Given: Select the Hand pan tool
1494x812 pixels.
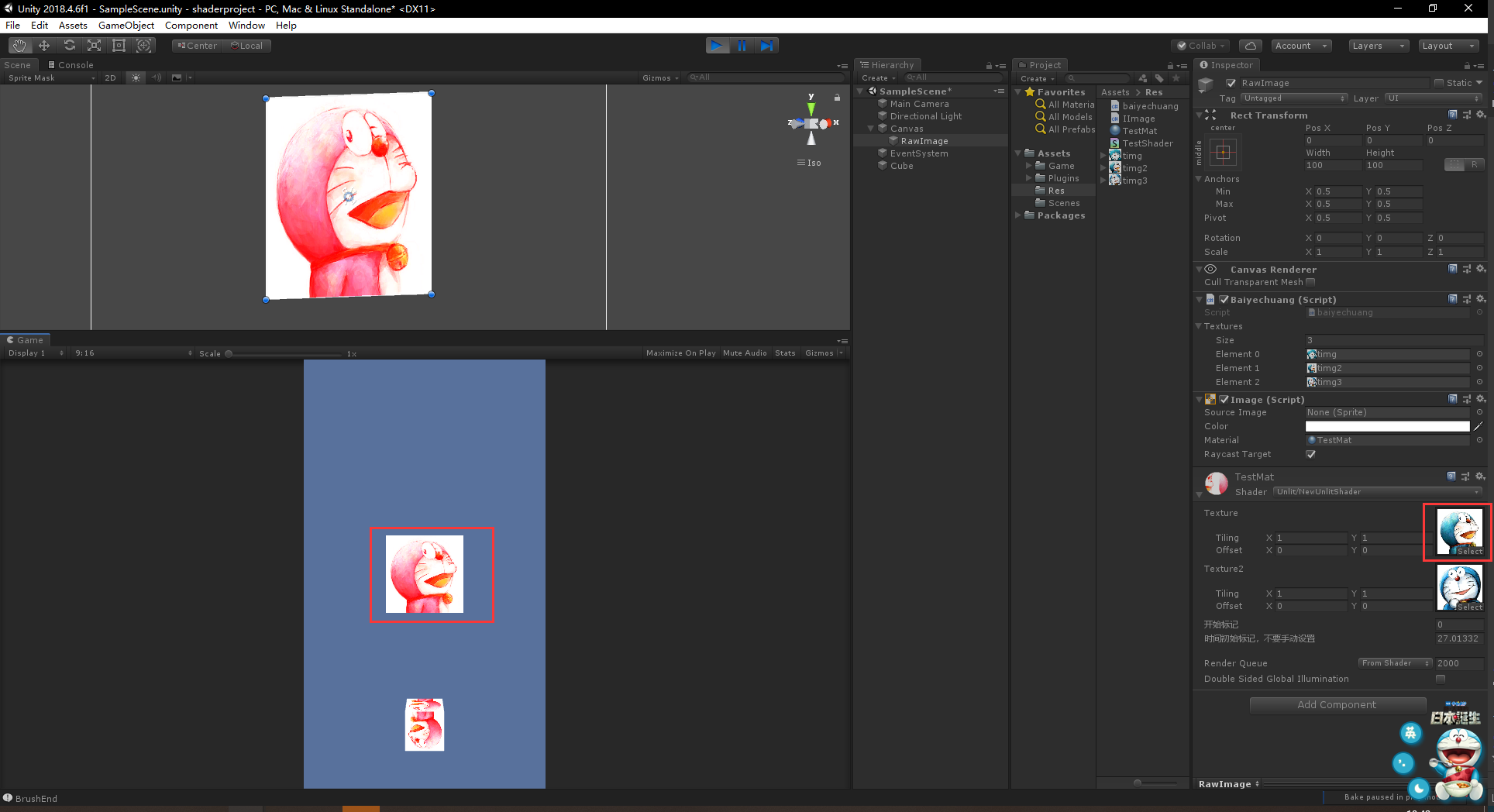Looking at the screenshot, I should coord(19,45).
